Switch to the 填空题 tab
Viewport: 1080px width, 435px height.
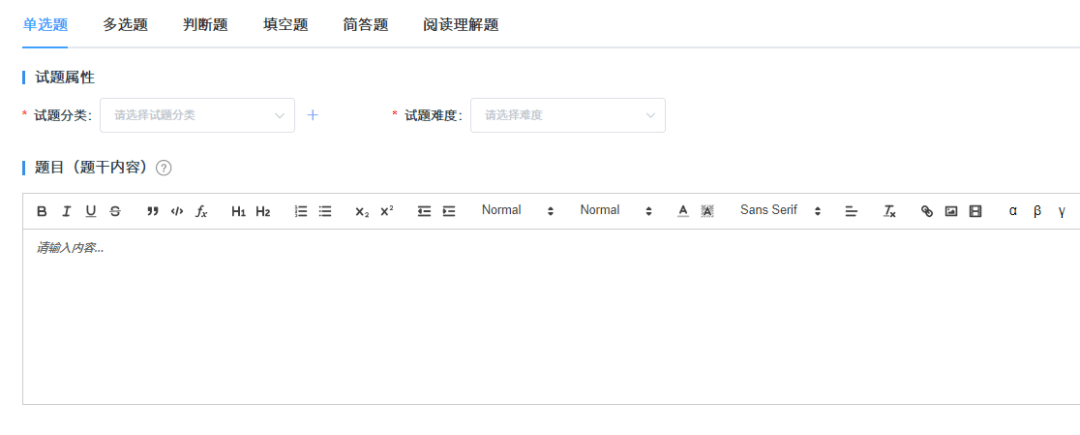pyautogui.click(x=285, y=25)
